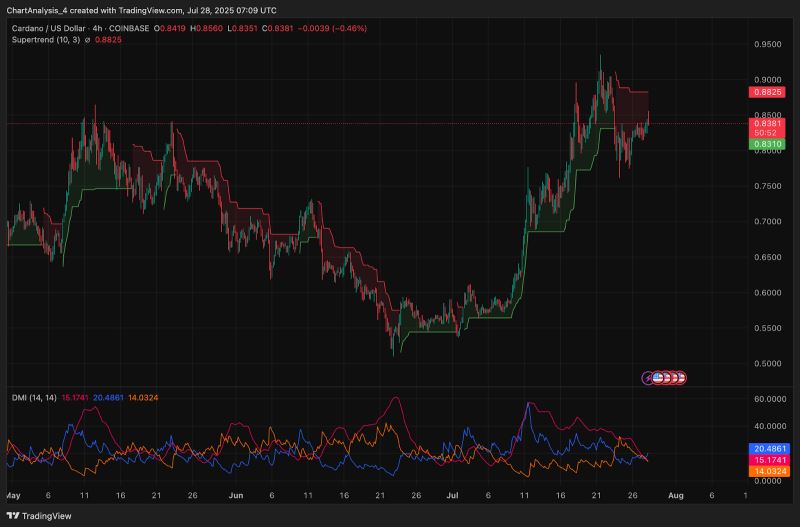Click the 0.9500 level on price scale
This screenshot has height=527, width=800.
click(x=767, y=45)
